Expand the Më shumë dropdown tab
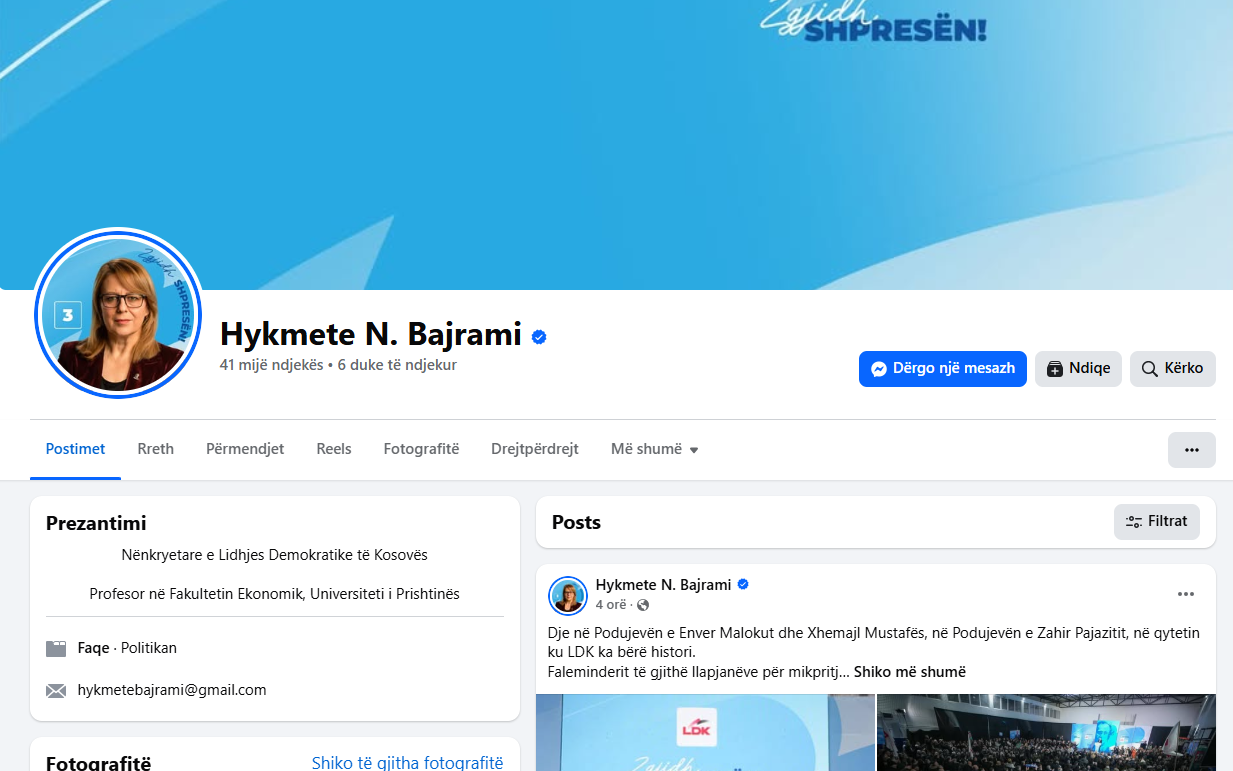This screenshot has height=771, width=1233. click(654, 449)
